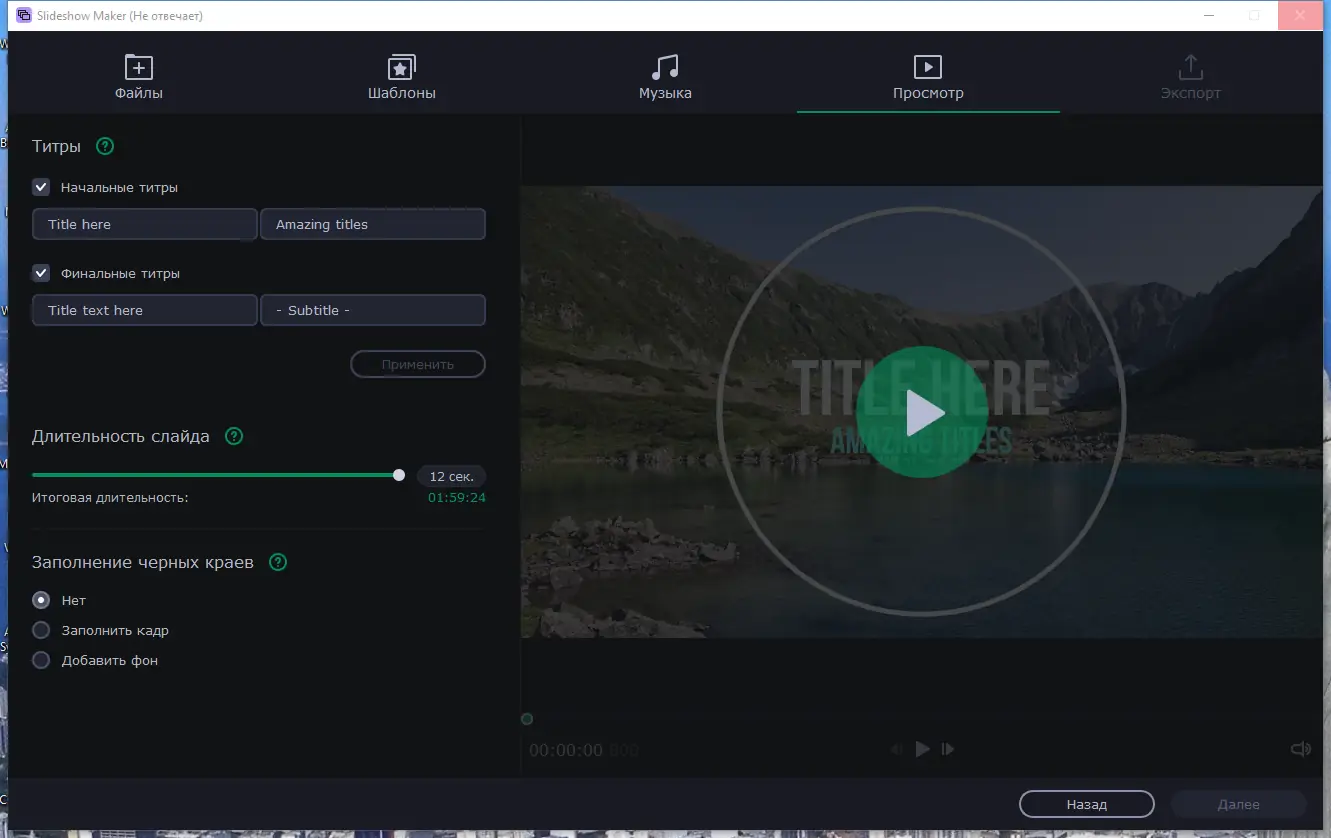Image resolution: width=1331 pixels, height=838 pixels.
Task: Click the closing 'Title text here' field
Action: pyautogui.click(x=145, y=310)
